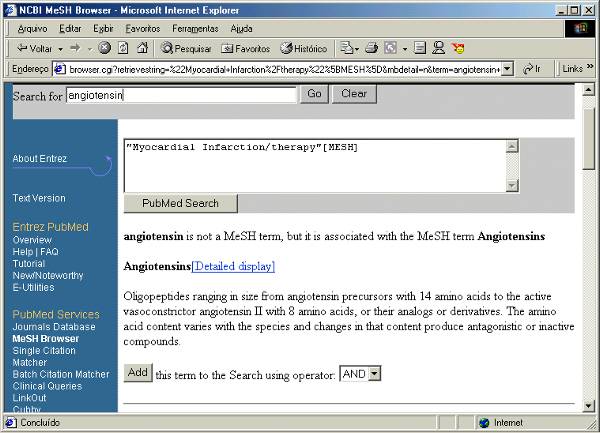Open the Edit icon dropdown arrow
Image resolution: width=600 pixels, height=433 pixels.
(x=405, y=49)
